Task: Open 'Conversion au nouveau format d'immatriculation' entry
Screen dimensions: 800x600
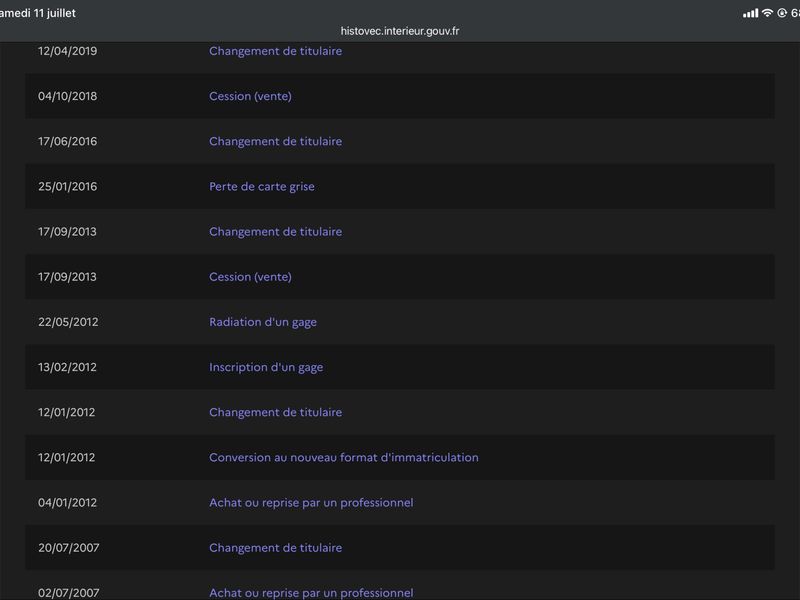Action: pyautogui.click(x=344, y=458)
